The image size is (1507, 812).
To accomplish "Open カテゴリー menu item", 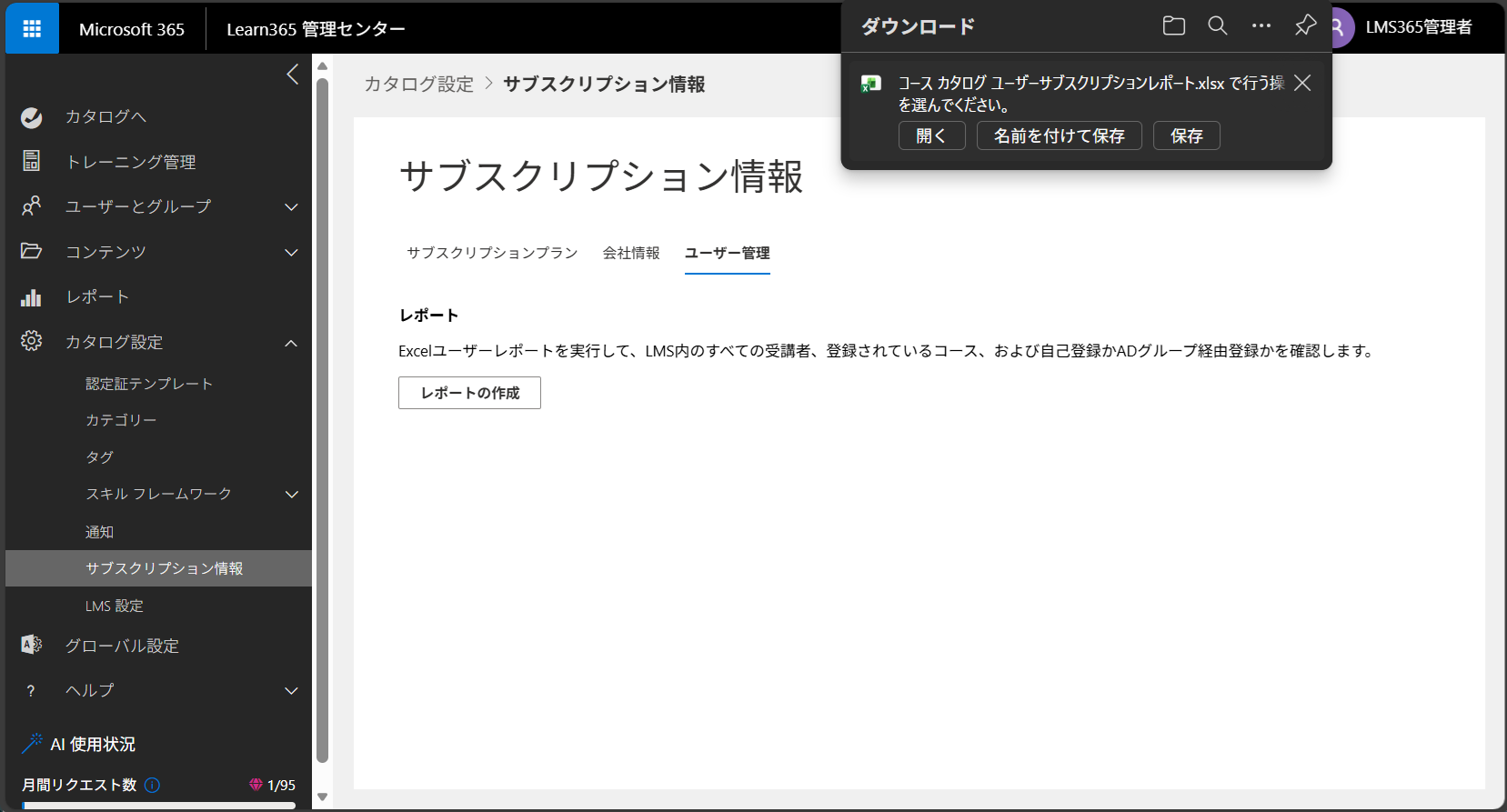I will tap(121, 420).
